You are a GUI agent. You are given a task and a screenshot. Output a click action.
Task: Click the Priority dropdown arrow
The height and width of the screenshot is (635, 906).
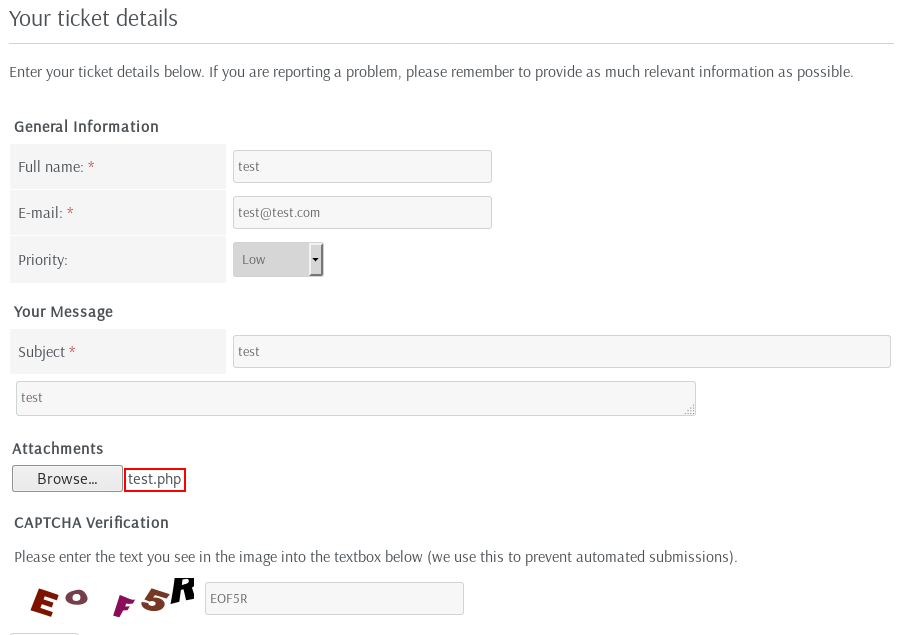click(x=316, y=259)
